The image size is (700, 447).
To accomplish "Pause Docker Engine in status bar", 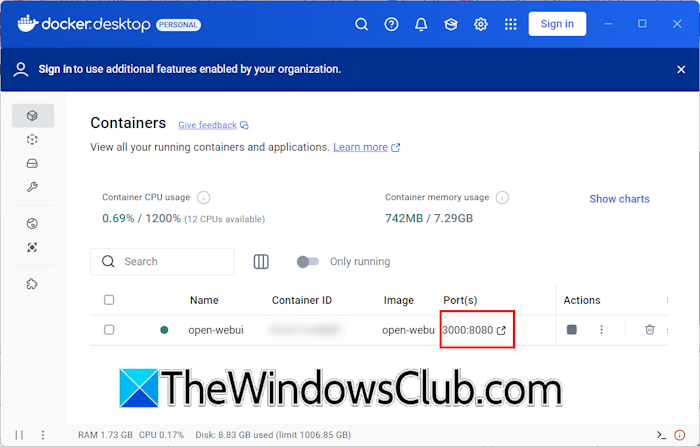I will click(x=19, y=435).
